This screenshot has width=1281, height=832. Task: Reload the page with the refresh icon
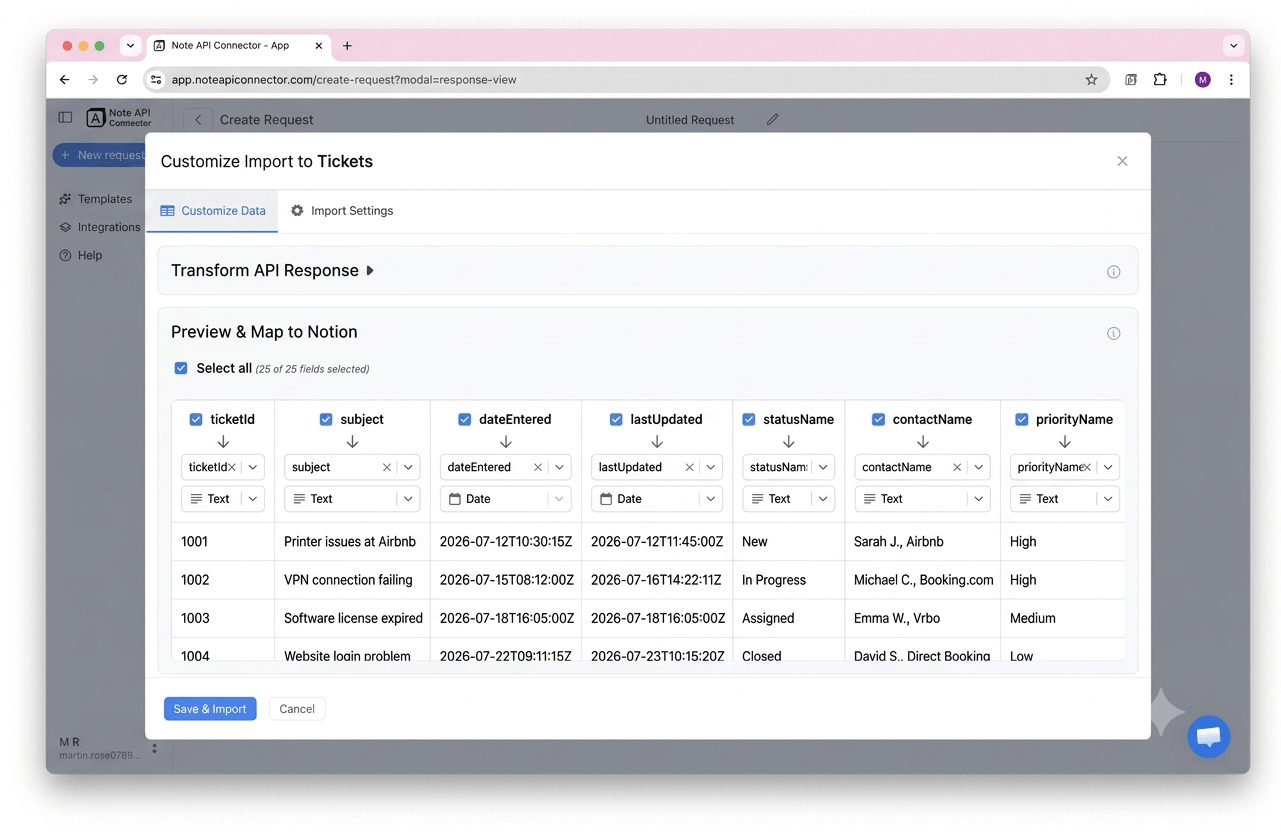click(x=122, y=80)
